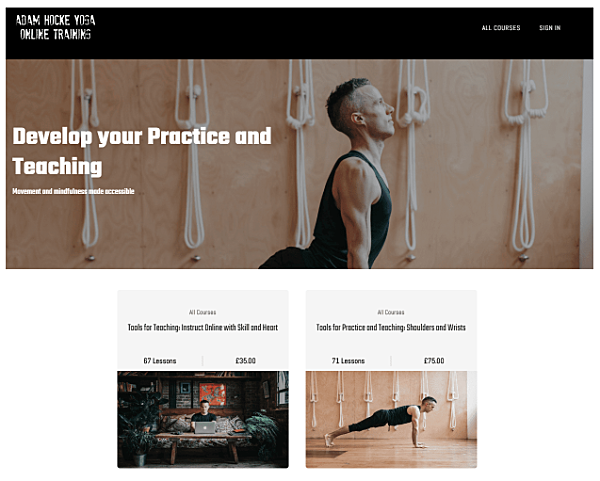This screenshot has height=481, width=600.
Task: Click the Shoulders and Wrists course card header
Action: pos(391,331)
